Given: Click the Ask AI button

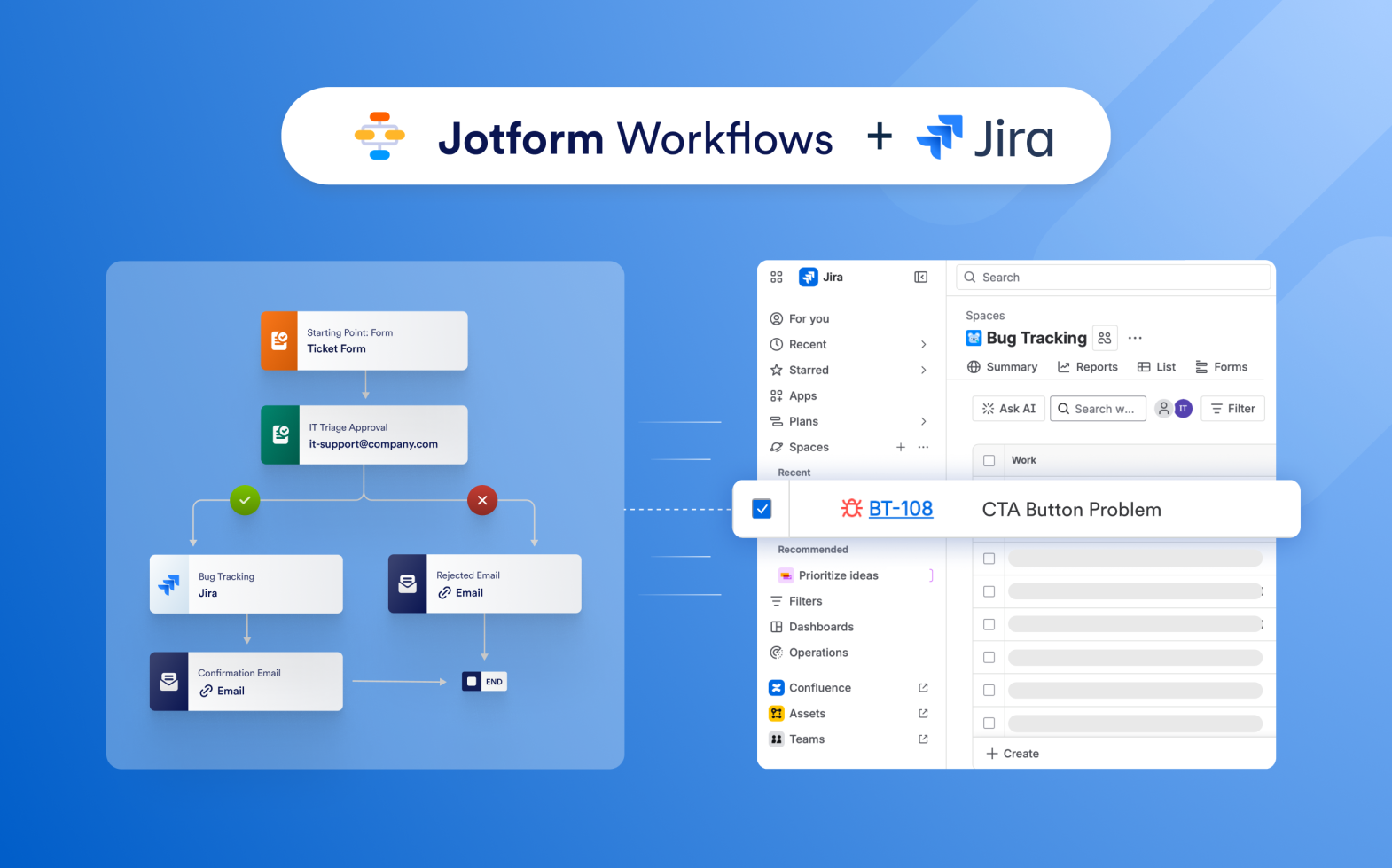Looking at the screenshot, I should (1009, 409).
